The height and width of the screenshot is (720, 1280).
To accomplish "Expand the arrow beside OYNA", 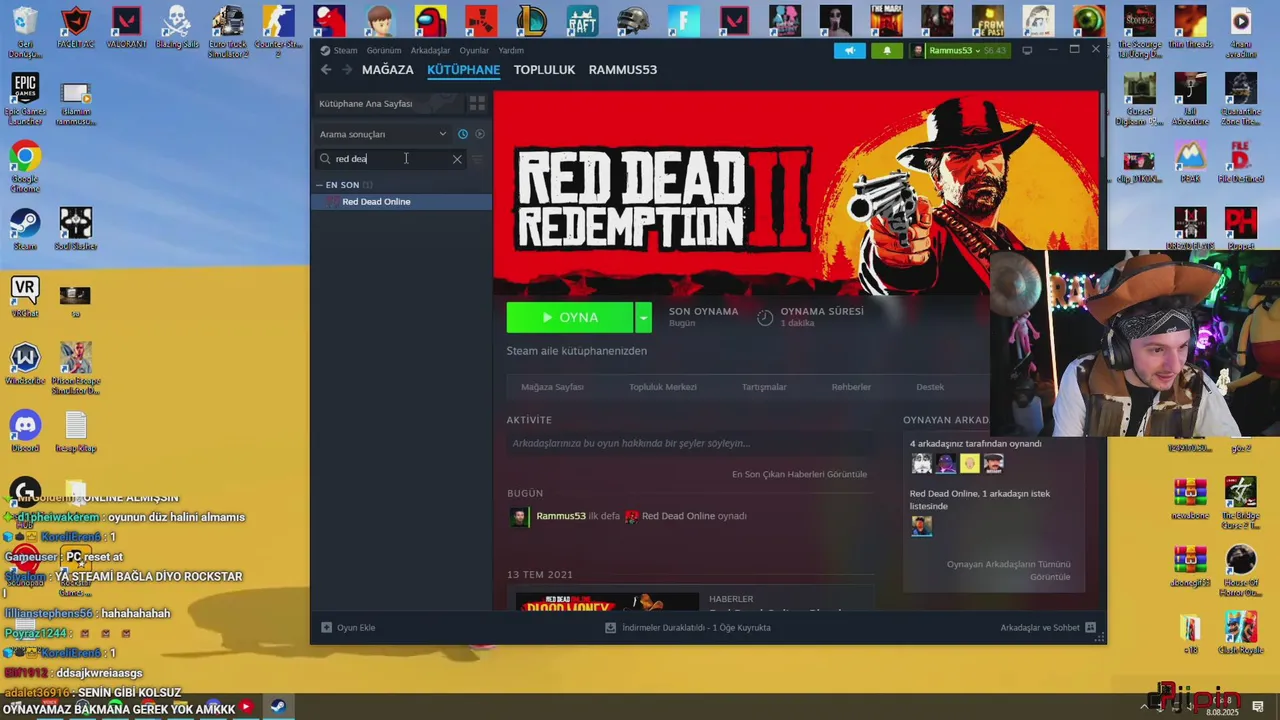I will [643, 317].
